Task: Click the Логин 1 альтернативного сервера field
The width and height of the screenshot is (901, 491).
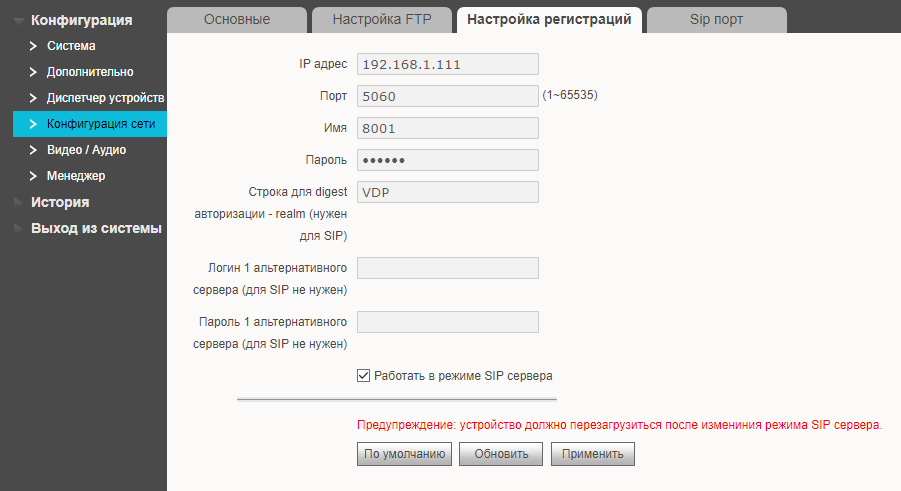Action: [x=448, y=268]
